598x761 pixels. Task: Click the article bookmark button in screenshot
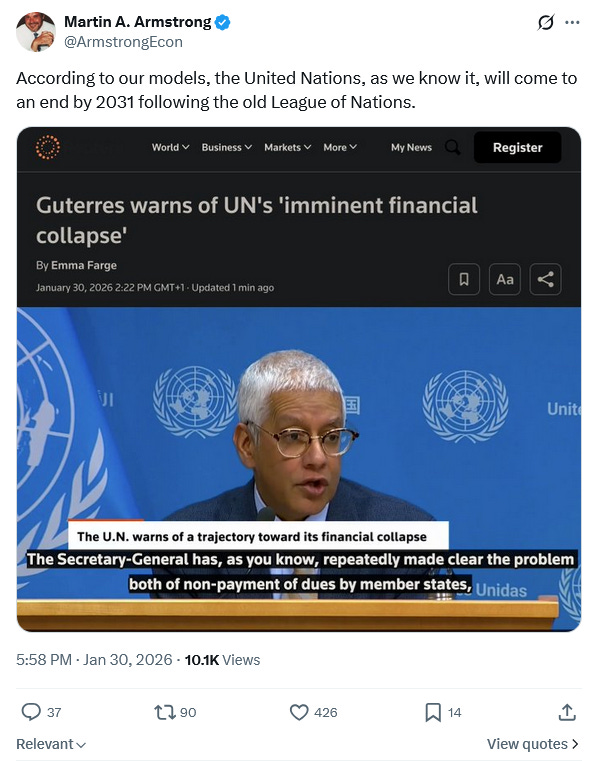(x=464, y=279)
